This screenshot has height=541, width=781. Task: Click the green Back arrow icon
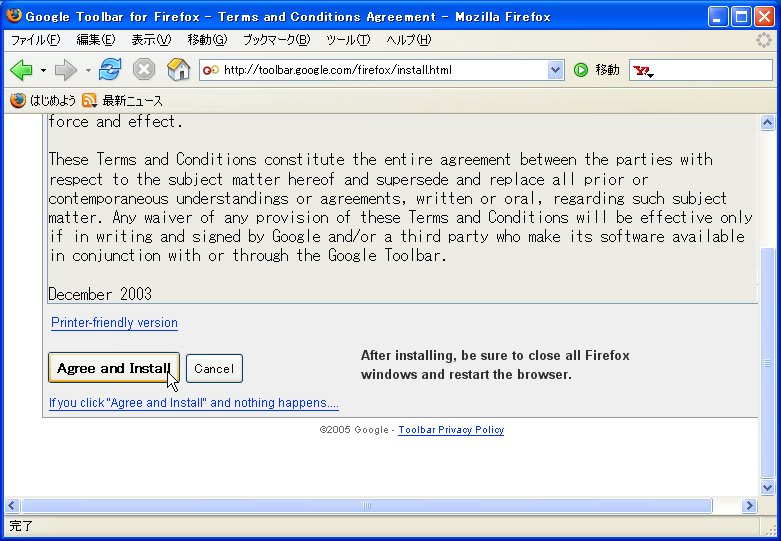21,70
